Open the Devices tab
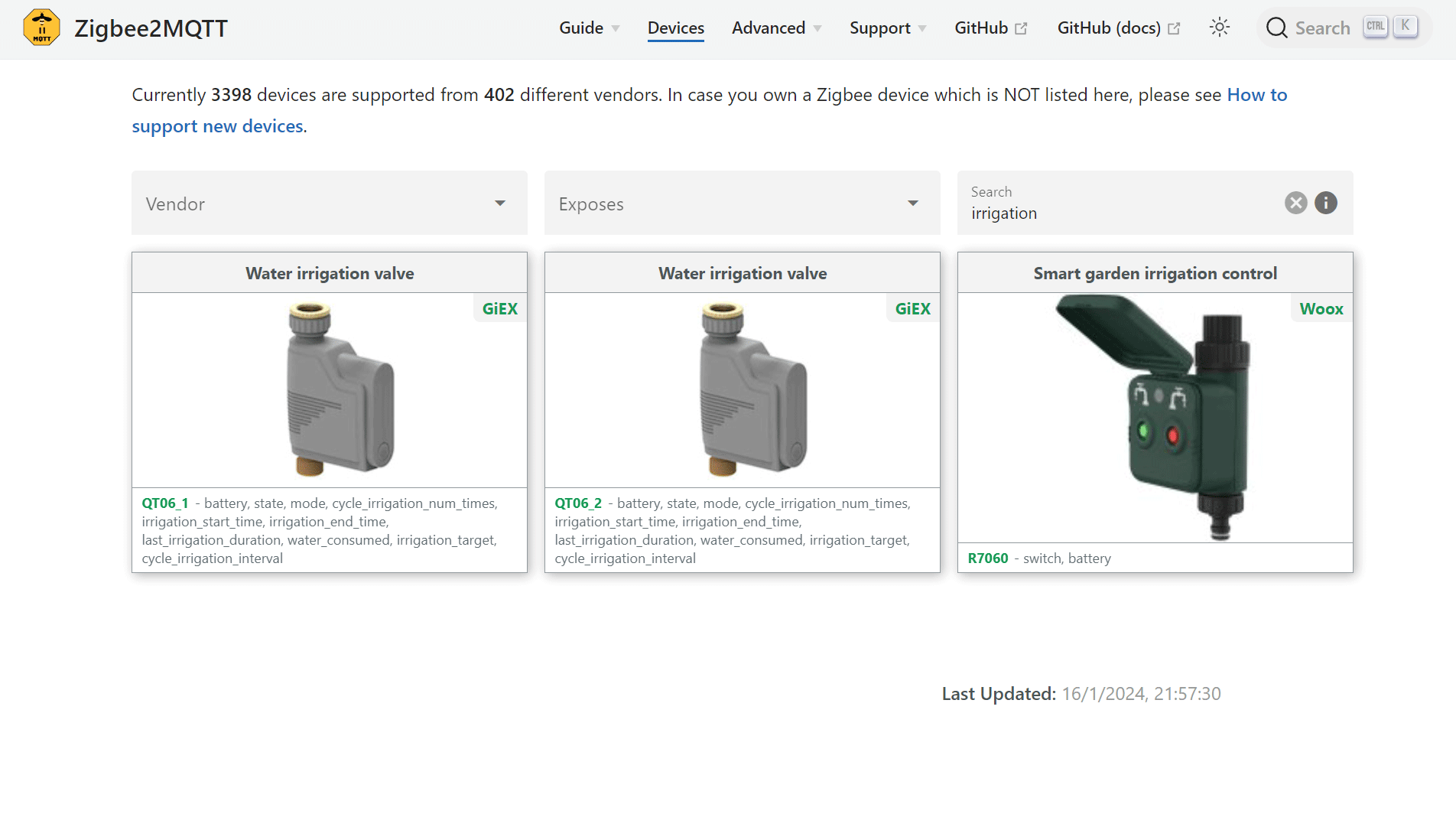Image resolution: width=1456 pixels, height=814 pixels. (x=676, y=28)
